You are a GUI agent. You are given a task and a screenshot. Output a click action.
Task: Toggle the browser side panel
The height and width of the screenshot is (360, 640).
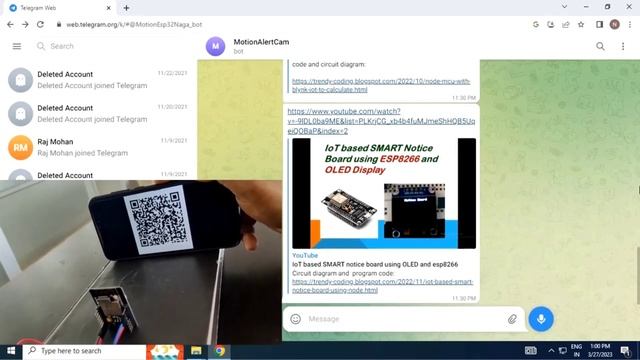coord(599,24)
